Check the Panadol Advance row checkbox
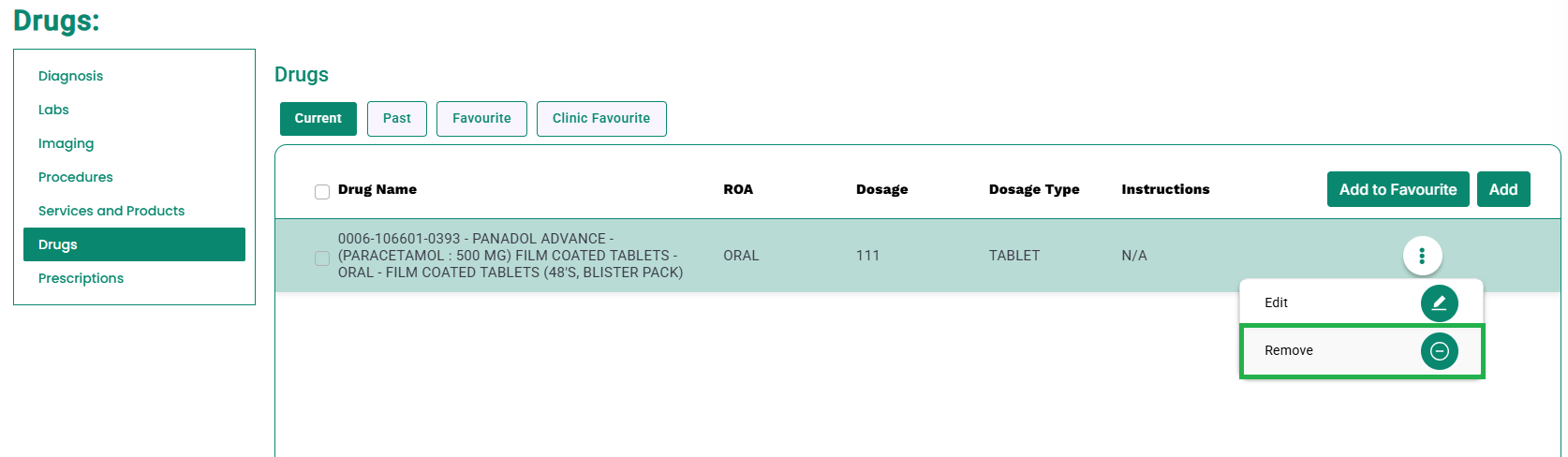The image size is (1568, 457). [322, 258]
